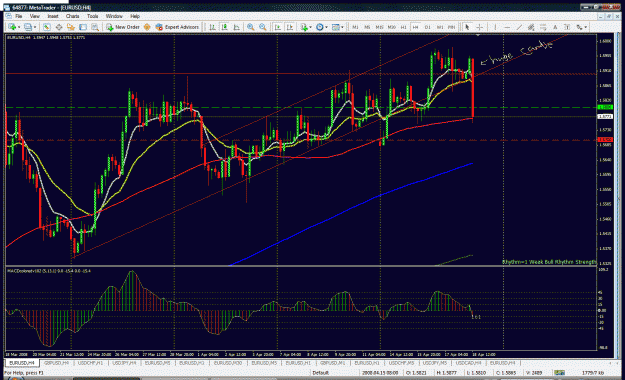This screenshot has width=625, height=380.
Task: Toggle chart Auto Scroll
Action: pos(278,27)
